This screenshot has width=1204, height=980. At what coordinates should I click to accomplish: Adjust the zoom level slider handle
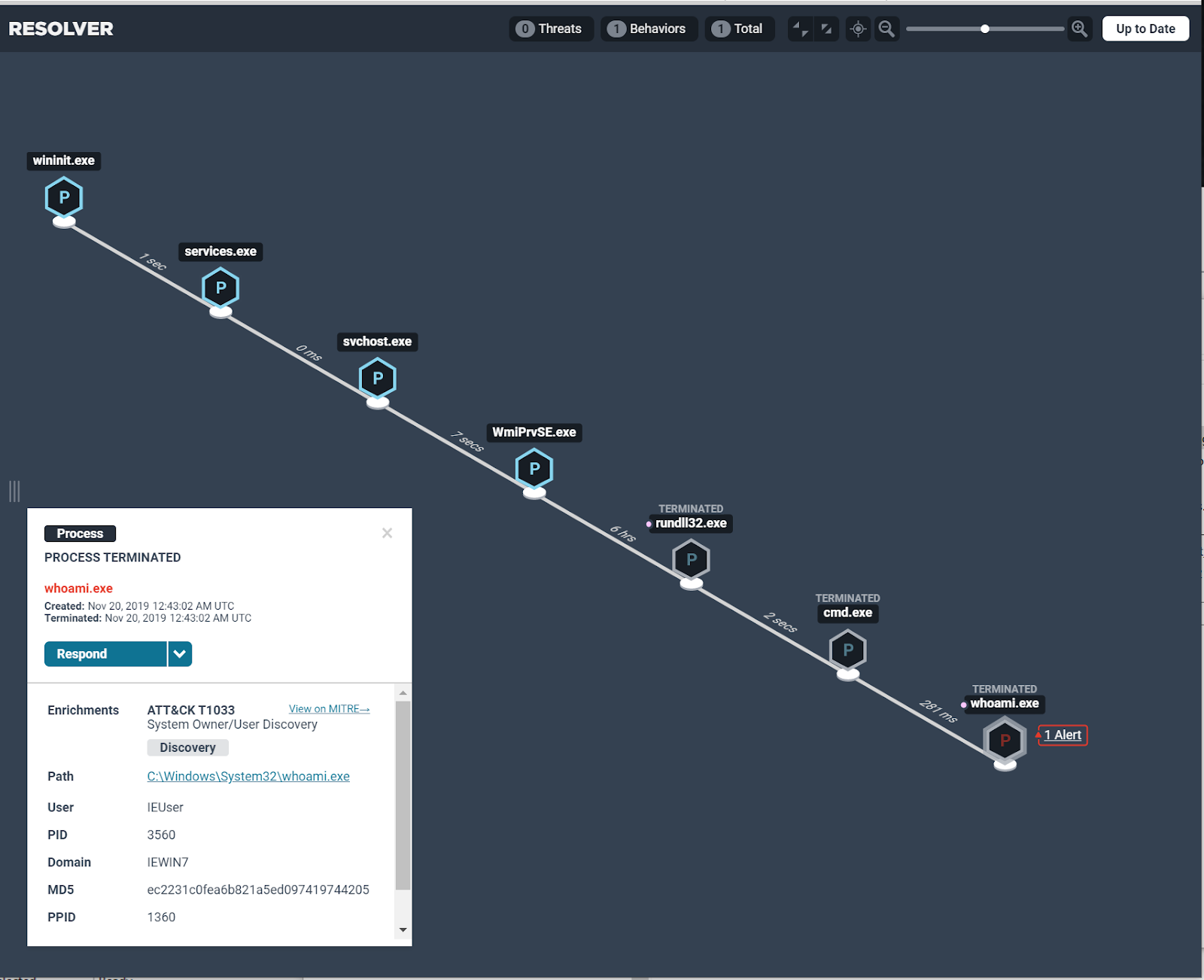984,29
